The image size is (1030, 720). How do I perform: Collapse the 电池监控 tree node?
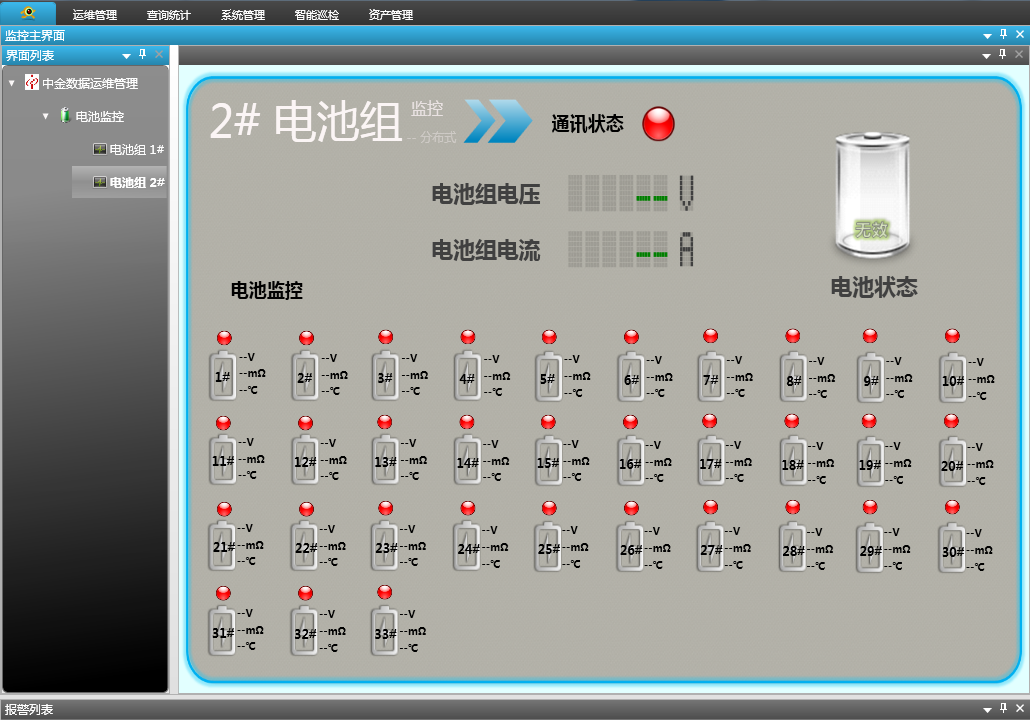click(x=47, y=115)
